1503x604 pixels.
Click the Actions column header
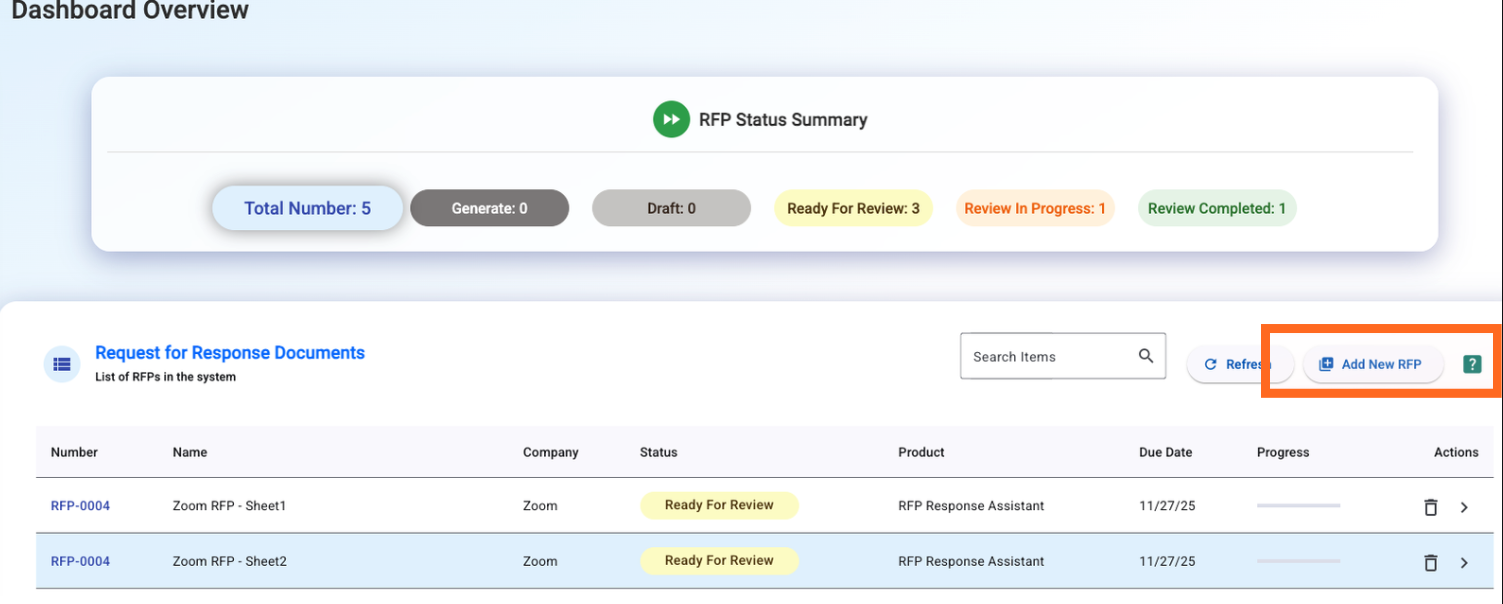point(1456,452)
